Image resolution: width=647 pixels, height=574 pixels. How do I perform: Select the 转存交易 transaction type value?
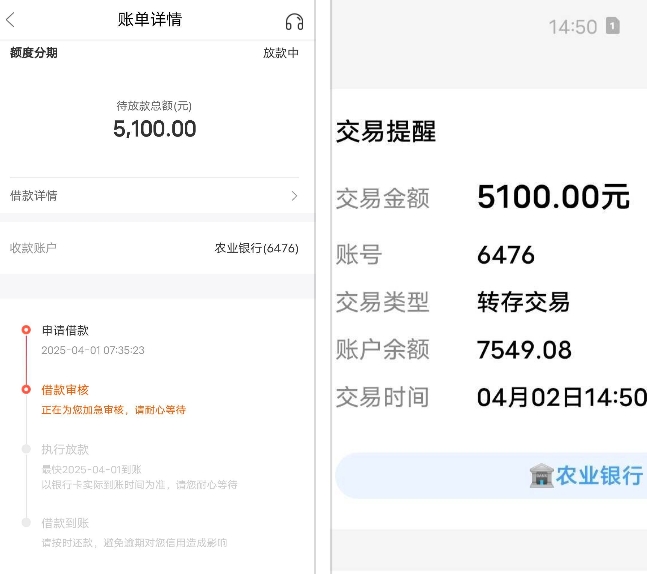point(523,302)
